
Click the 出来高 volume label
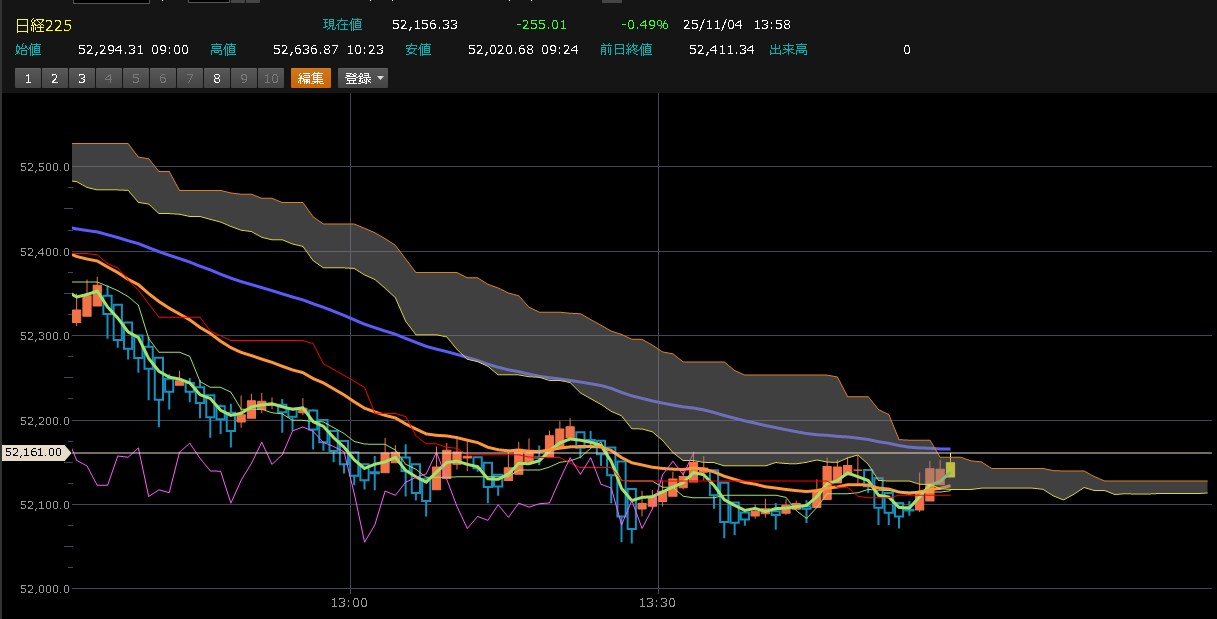[789, 49]
